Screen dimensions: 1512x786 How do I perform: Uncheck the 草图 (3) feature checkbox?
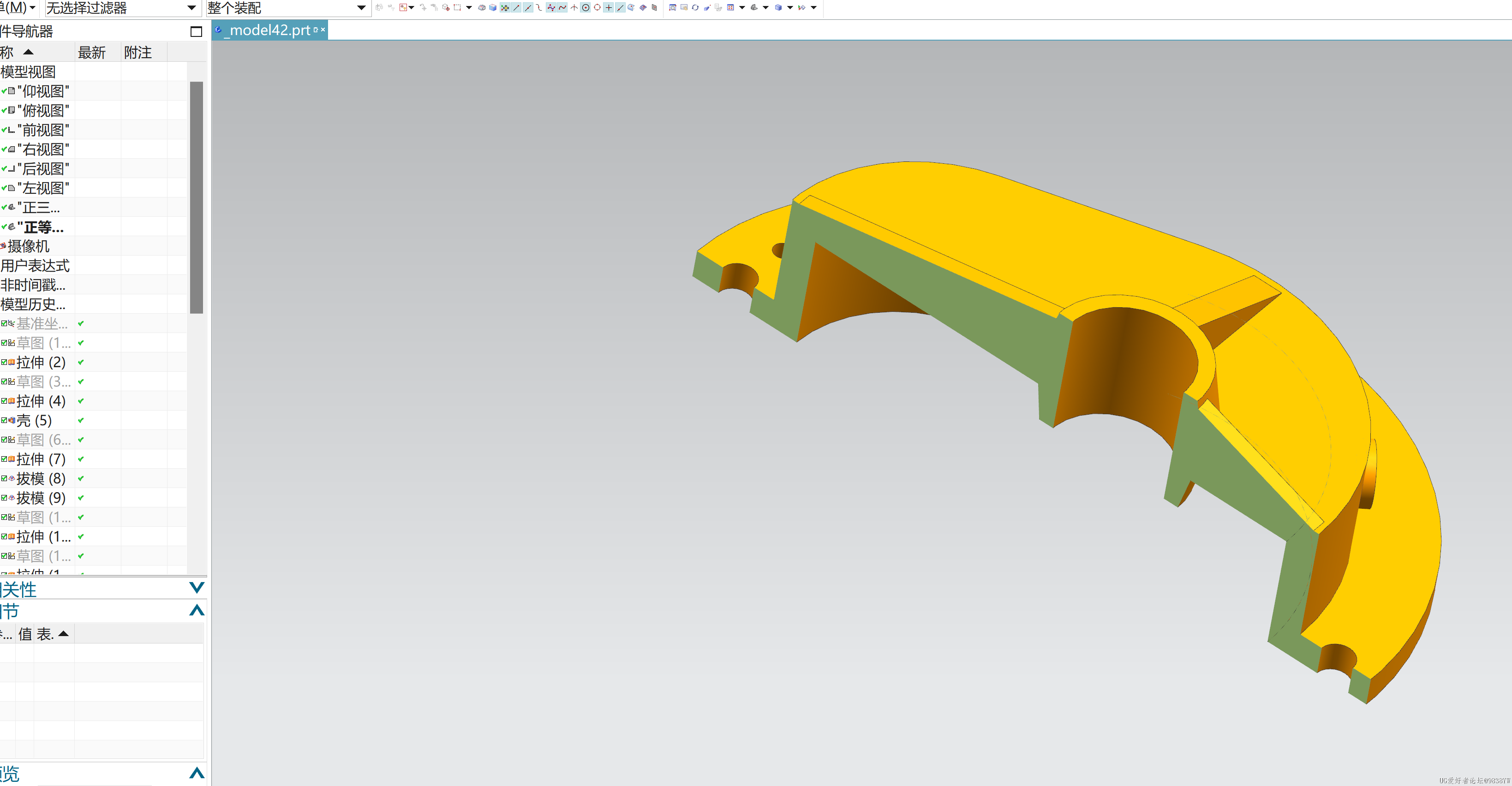pyautogui.click(x=4, y=381)
